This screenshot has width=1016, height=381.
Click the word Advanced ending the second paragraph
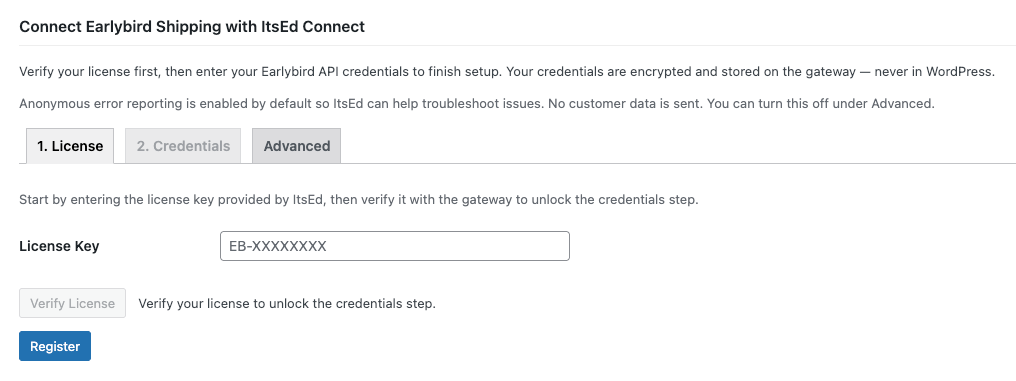click(901, 104)
